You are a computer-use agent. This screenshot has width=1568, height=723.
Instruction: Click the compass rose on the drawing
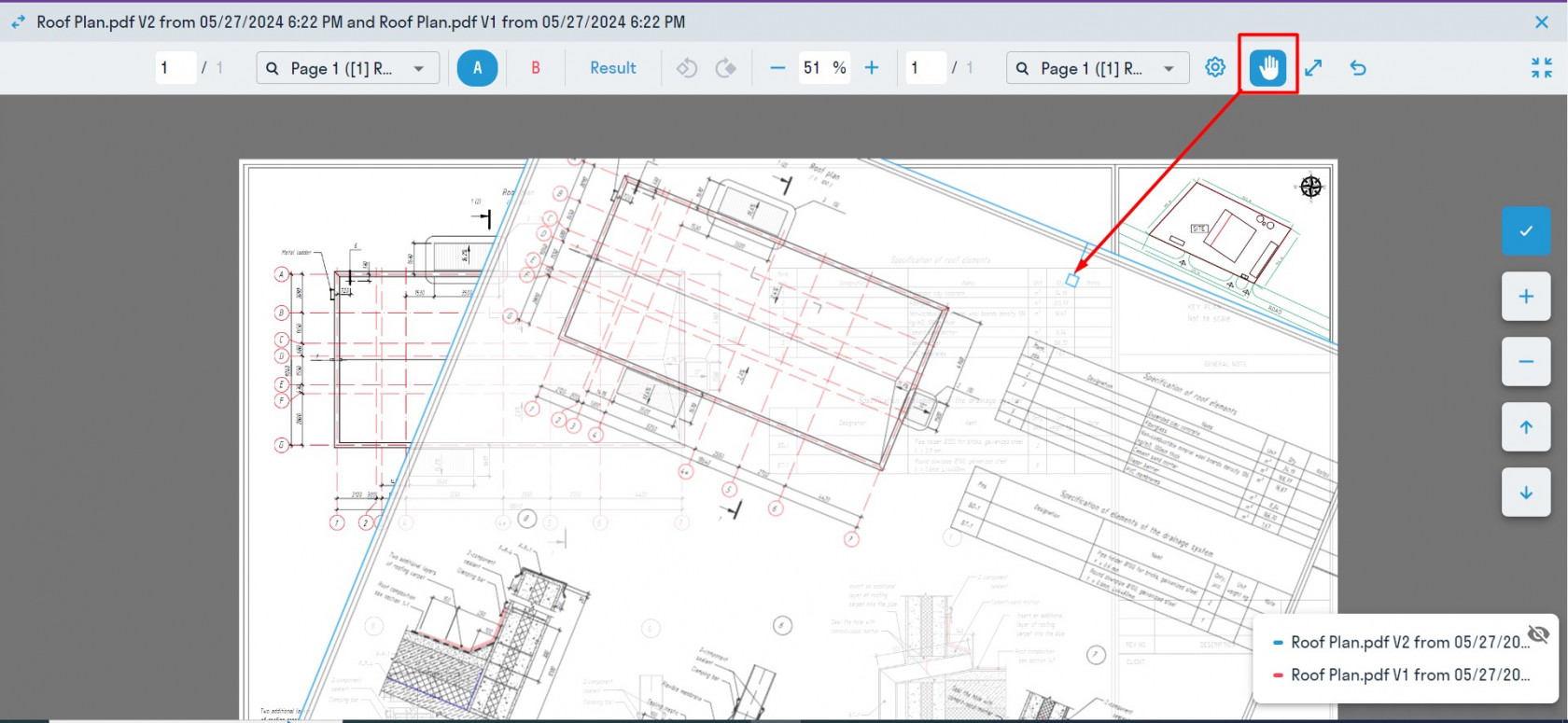click(1311, 187)
